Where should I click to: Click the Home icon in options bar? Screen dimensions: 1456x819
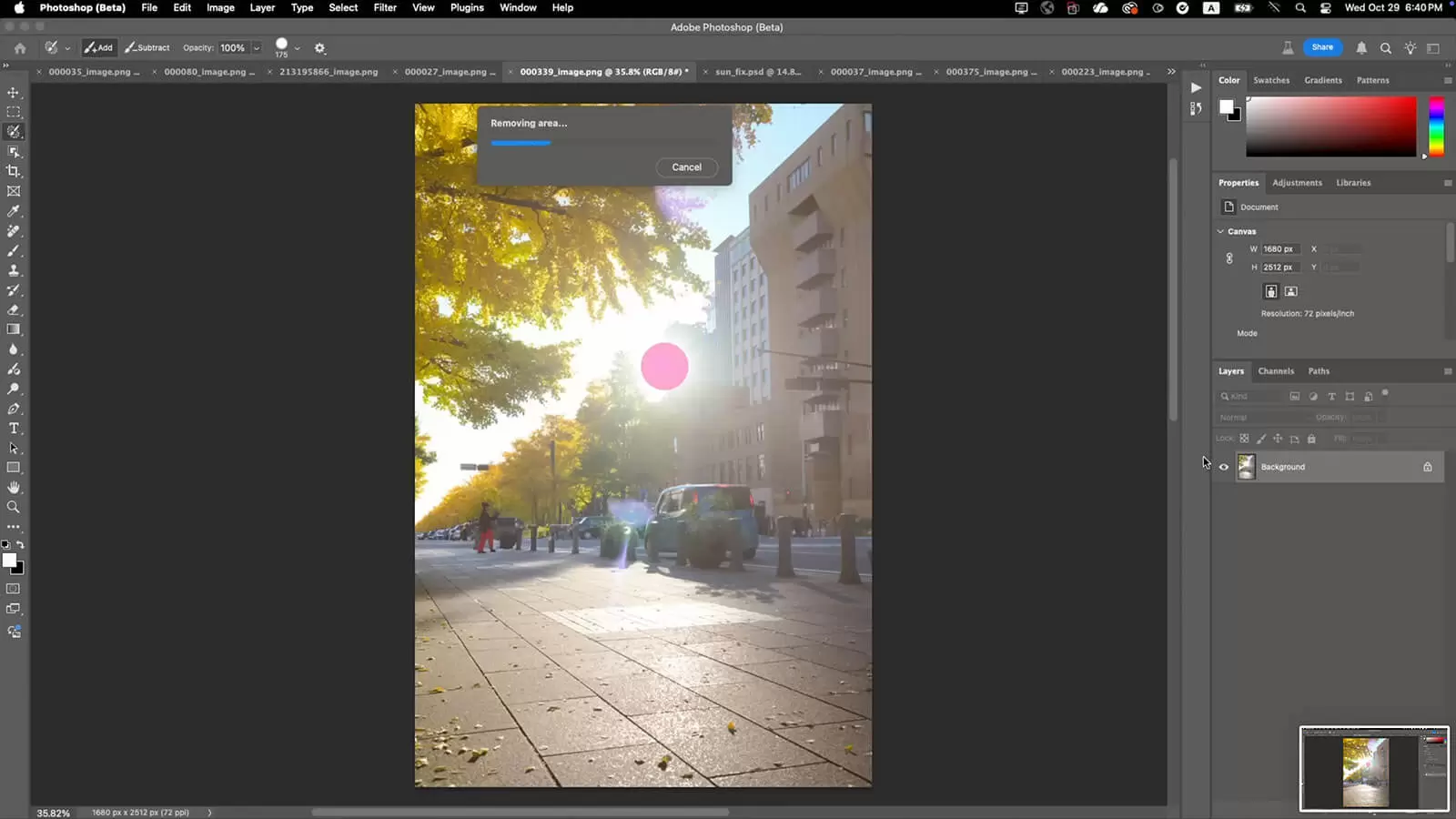click(x=20, y=48)
